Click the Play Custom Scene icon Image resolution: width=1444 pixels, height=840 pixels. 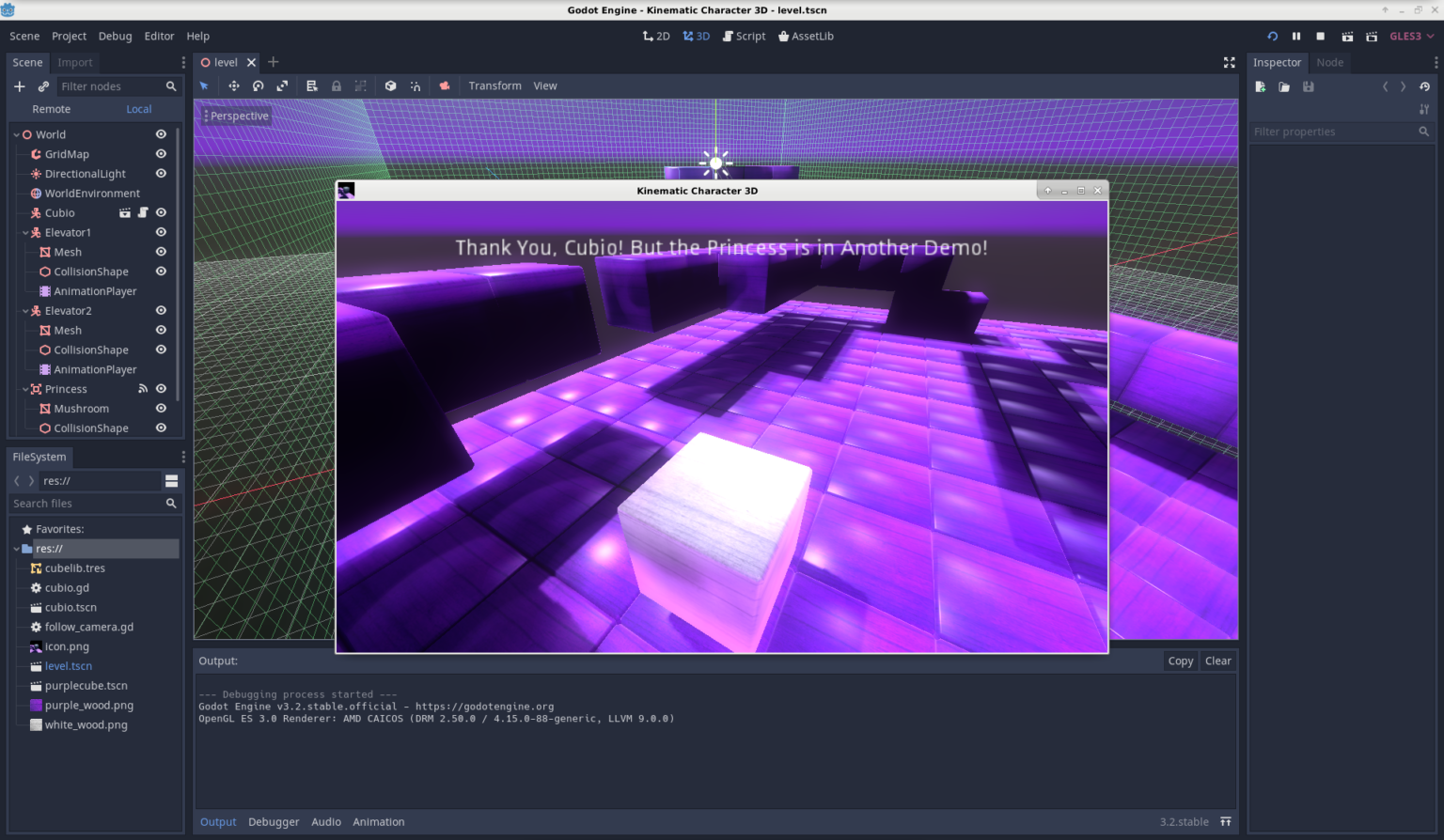(1372, 37)
